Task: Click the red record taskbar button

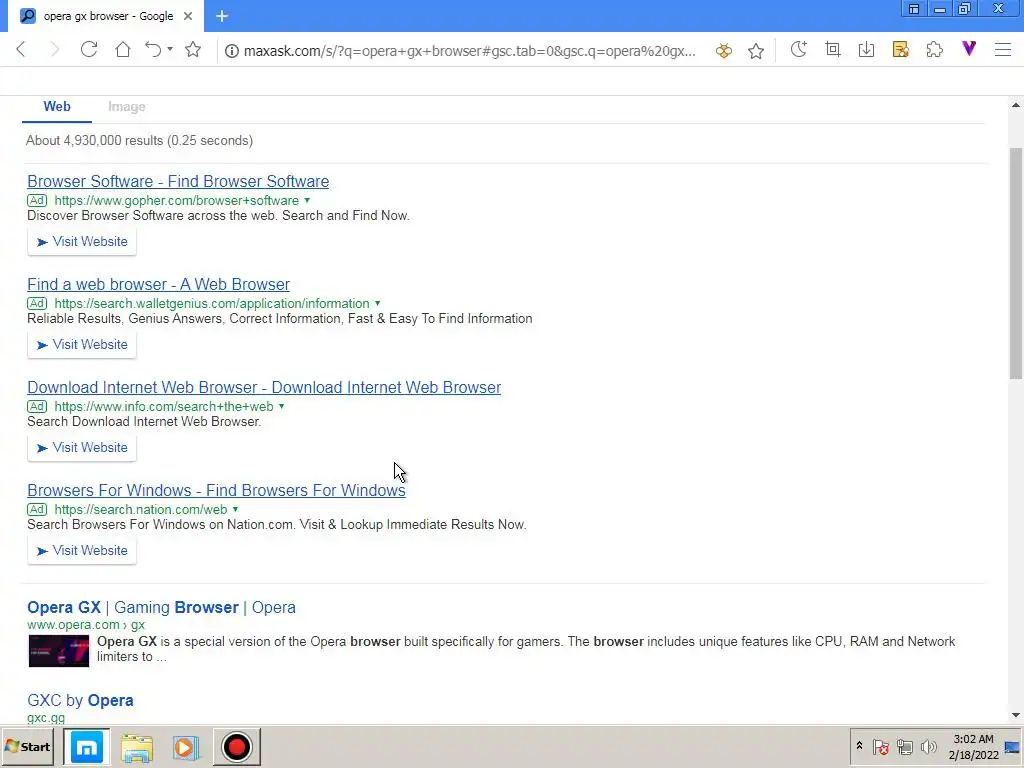Action: click(236, 747)
